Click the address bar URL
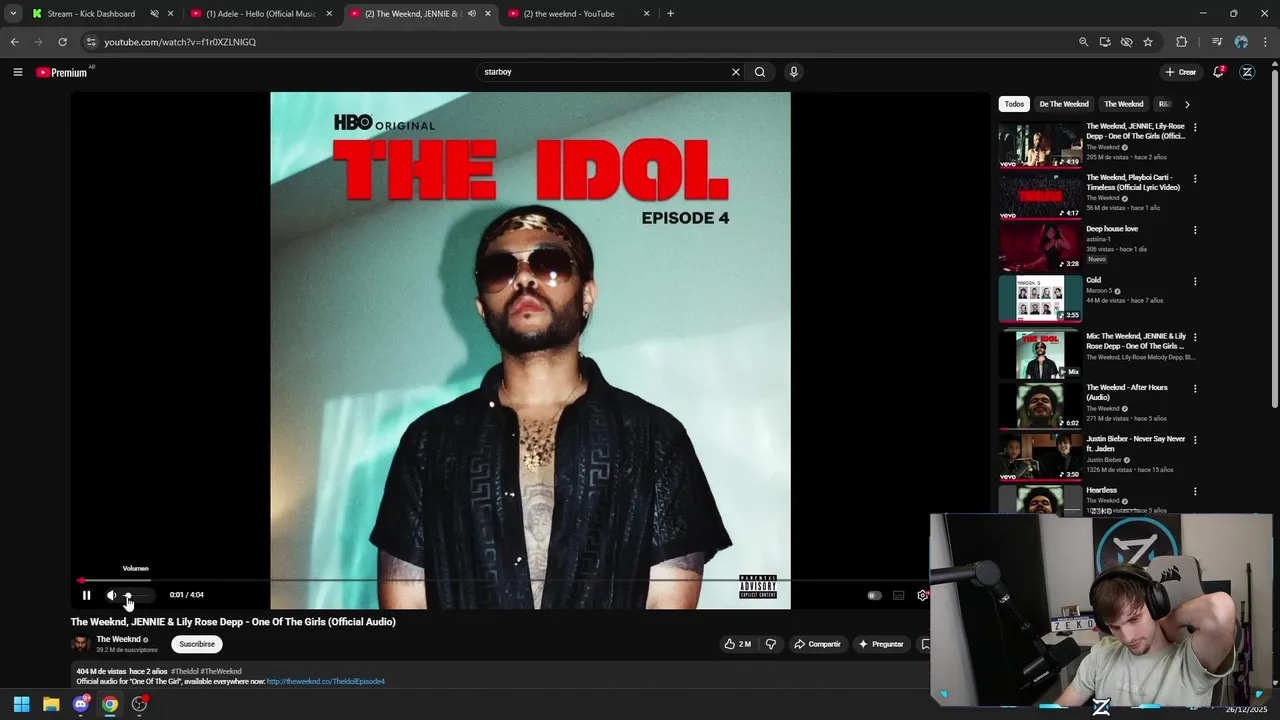 pos(180,42)
